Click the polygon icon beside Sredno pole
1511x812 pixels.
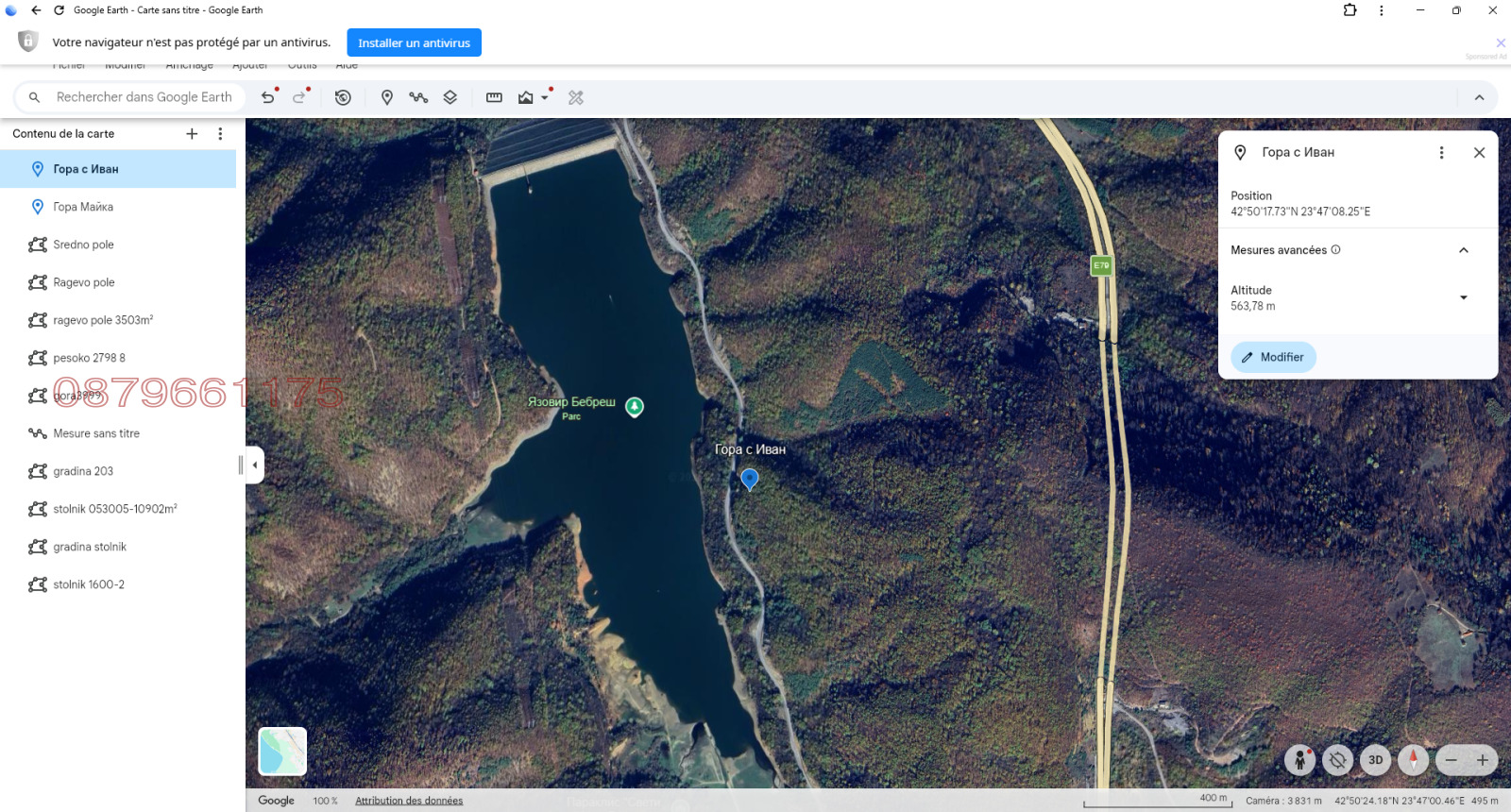[x=38, y=245]
